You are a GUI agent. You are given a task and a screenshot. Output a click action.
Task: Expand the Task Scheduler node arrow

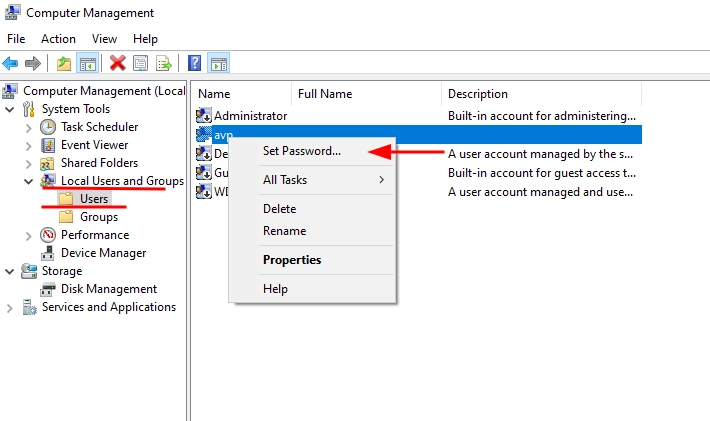point(28,127)
